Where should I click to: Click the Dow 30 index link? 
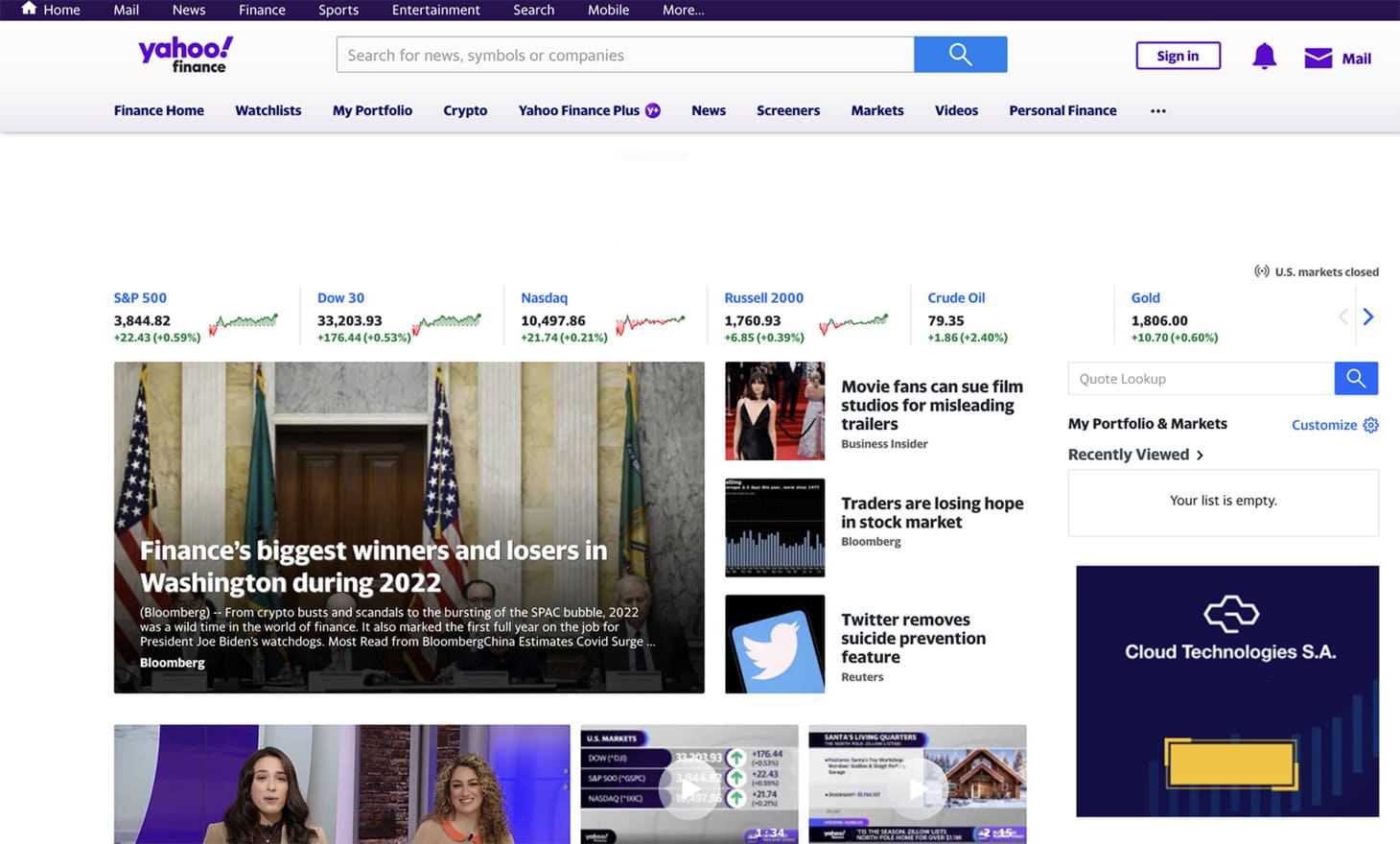[x=340, y=297]
